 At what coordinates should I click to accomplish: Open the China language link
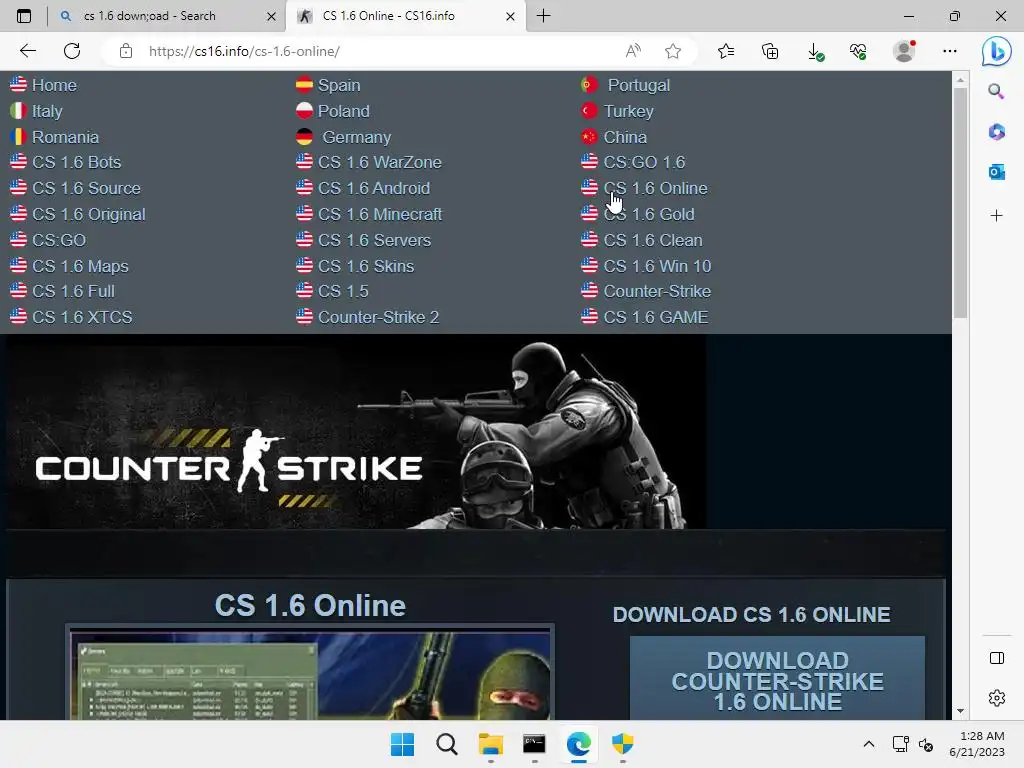625,137
